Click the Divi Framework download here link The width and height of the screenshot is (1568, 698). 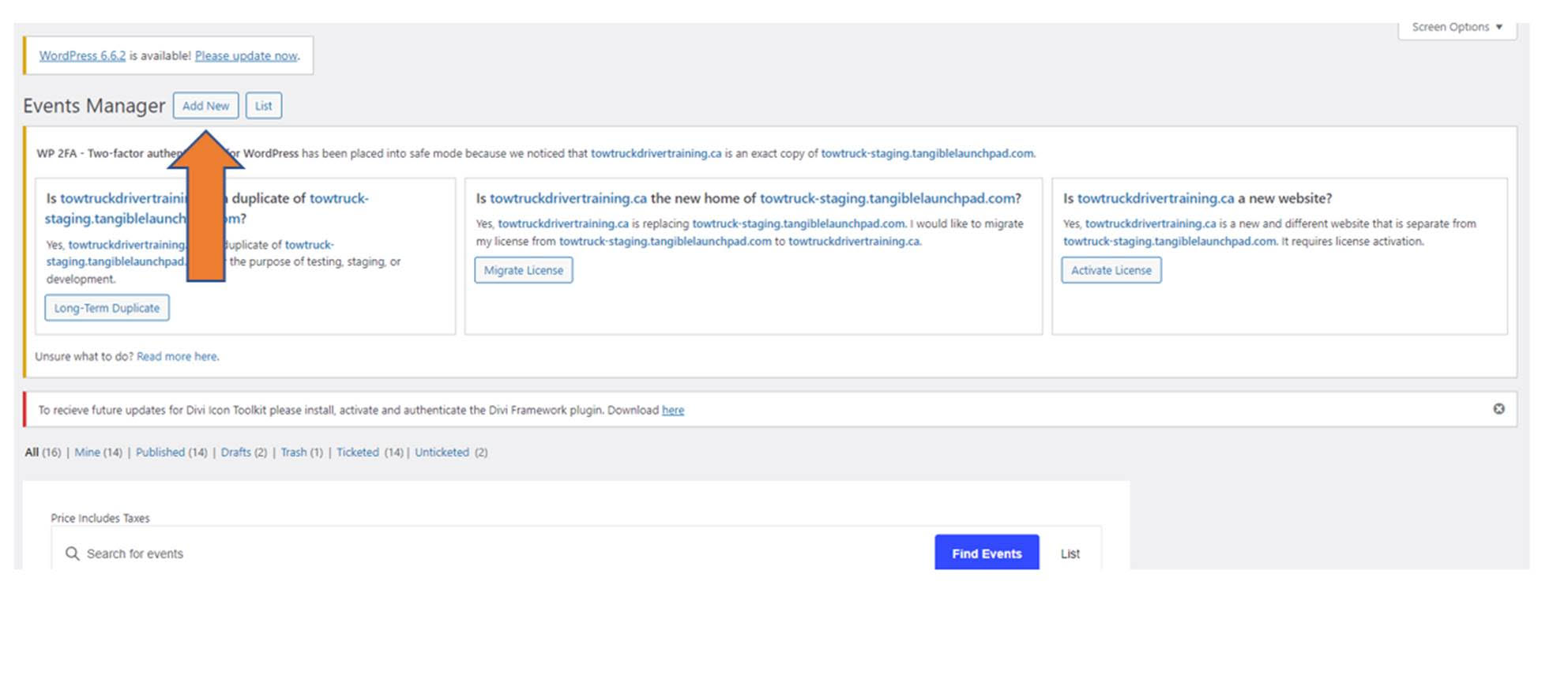pyautogui.click(x=672, y=411)
